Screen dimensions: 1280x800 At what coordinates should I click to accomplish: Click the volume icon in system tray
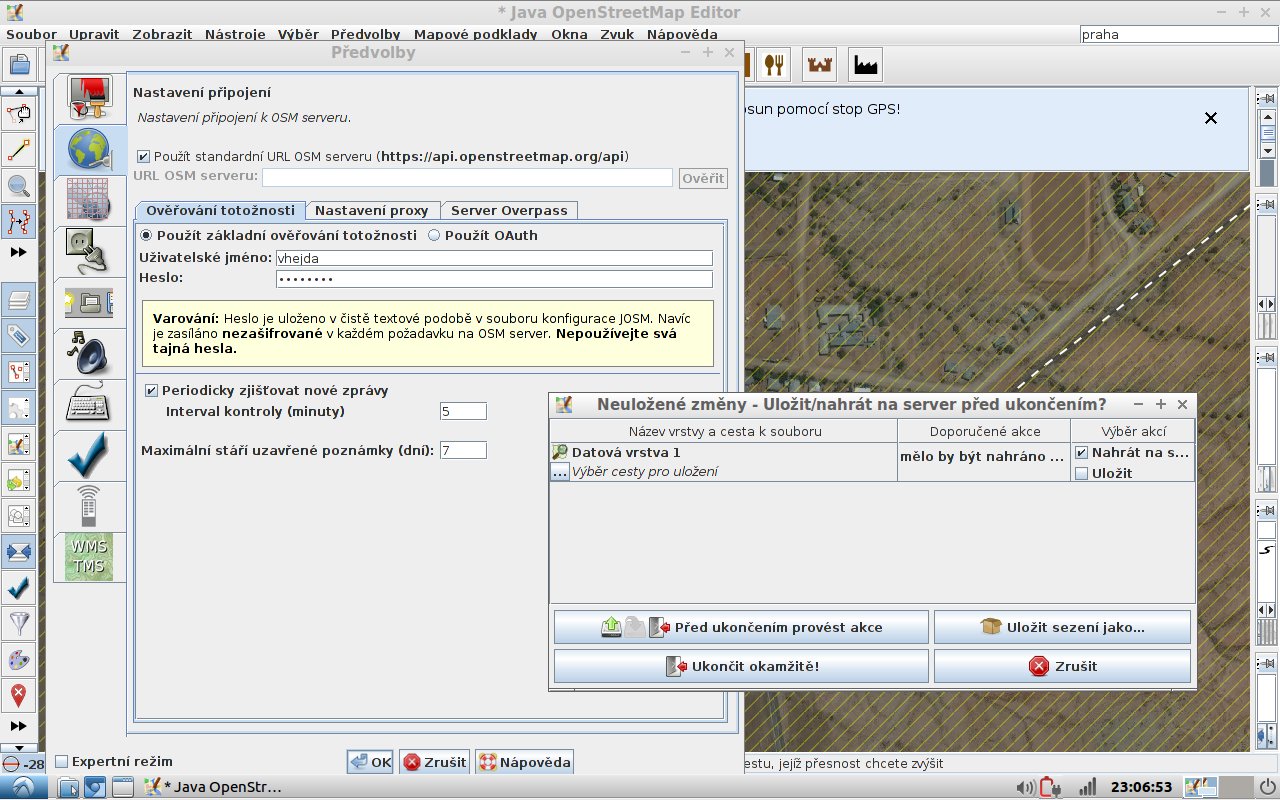(1024, 787)
